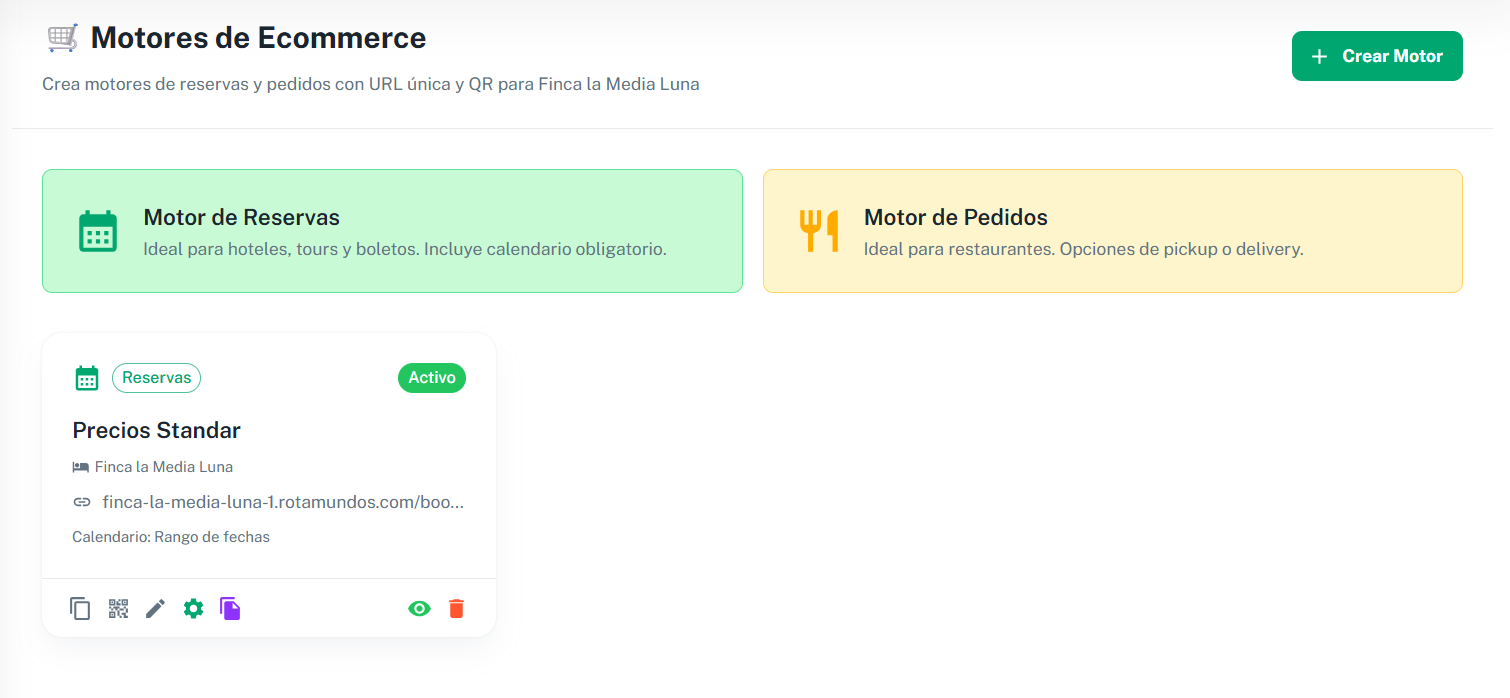Screen dimensions: 1510x698
Task: Copy the booking engine URL icon
Action: (80, 608)
